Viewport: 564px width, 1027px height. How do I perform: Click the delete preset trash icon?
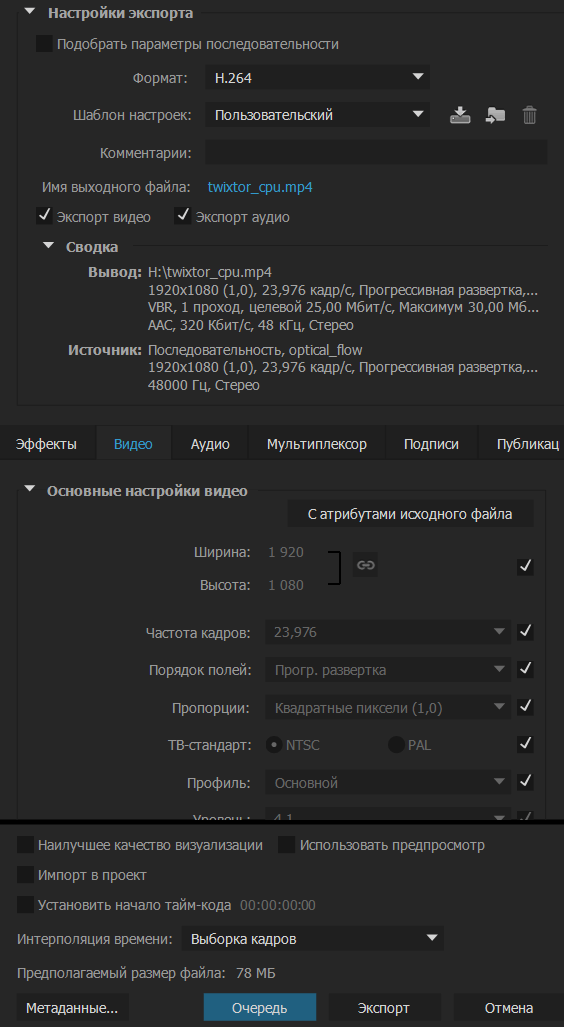coord(529,115)
